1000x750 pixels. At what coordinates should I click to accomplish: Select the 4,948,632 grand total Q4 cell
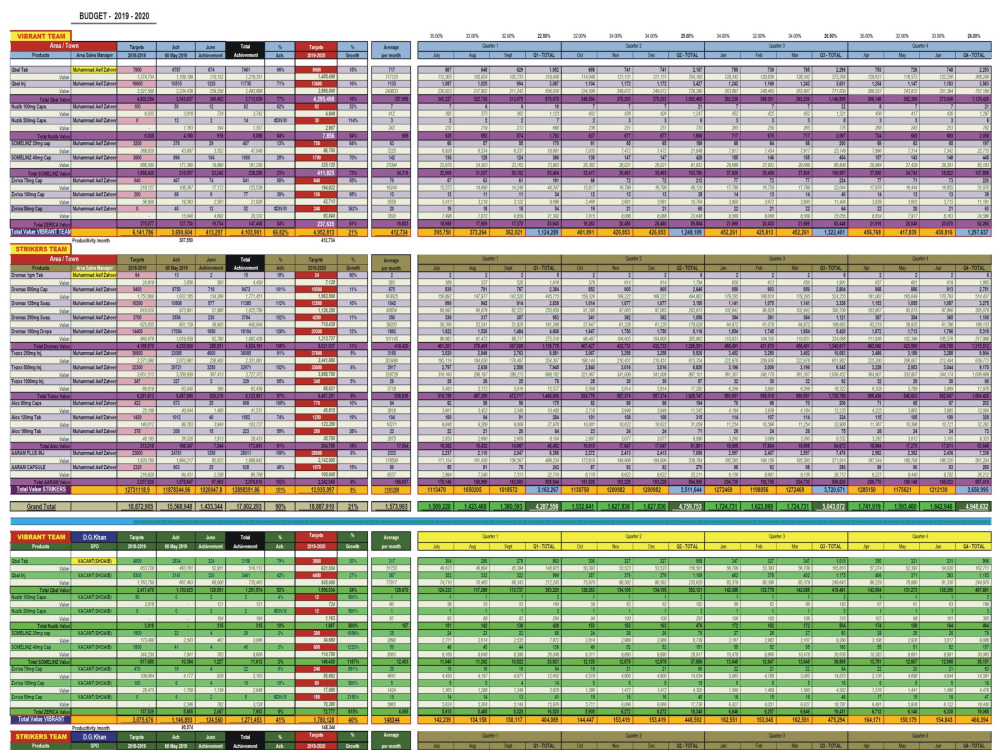pos(973,506)
